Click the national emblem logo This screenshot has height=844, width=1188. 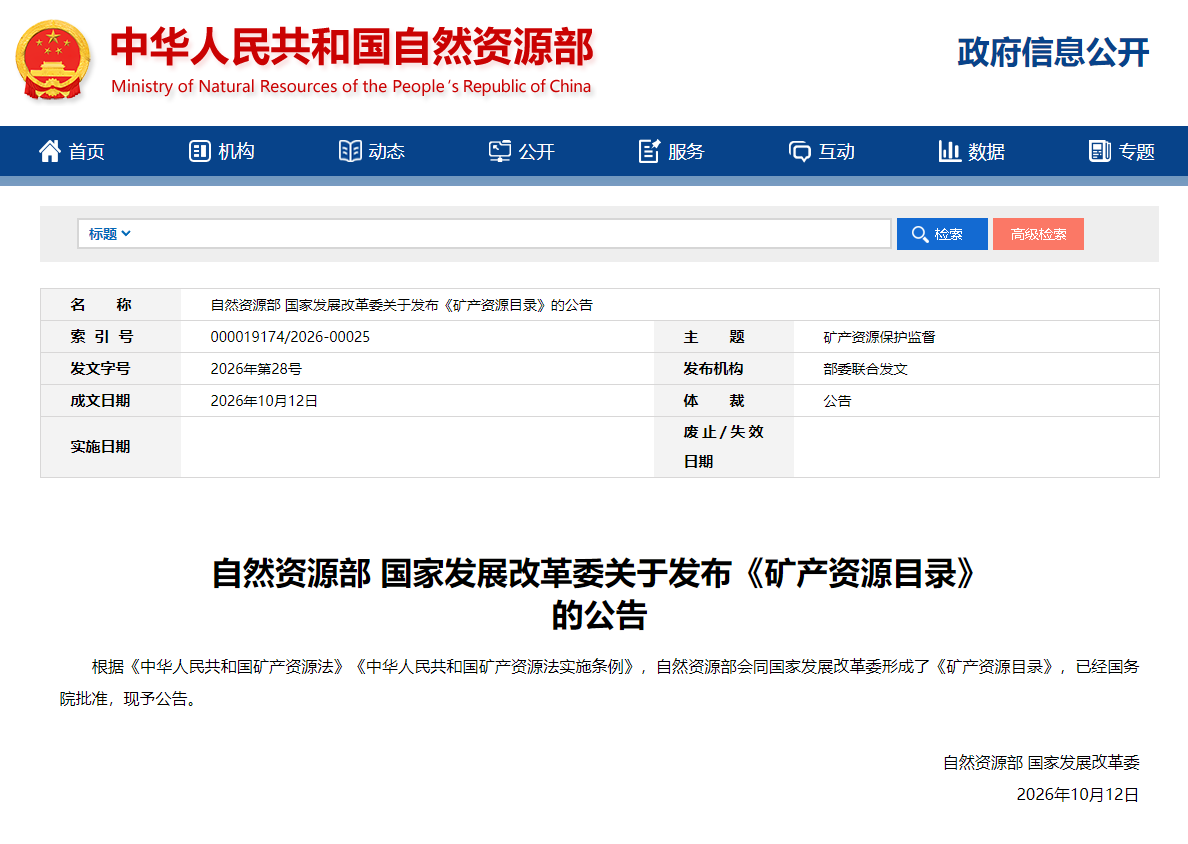(x=53, y=60)
